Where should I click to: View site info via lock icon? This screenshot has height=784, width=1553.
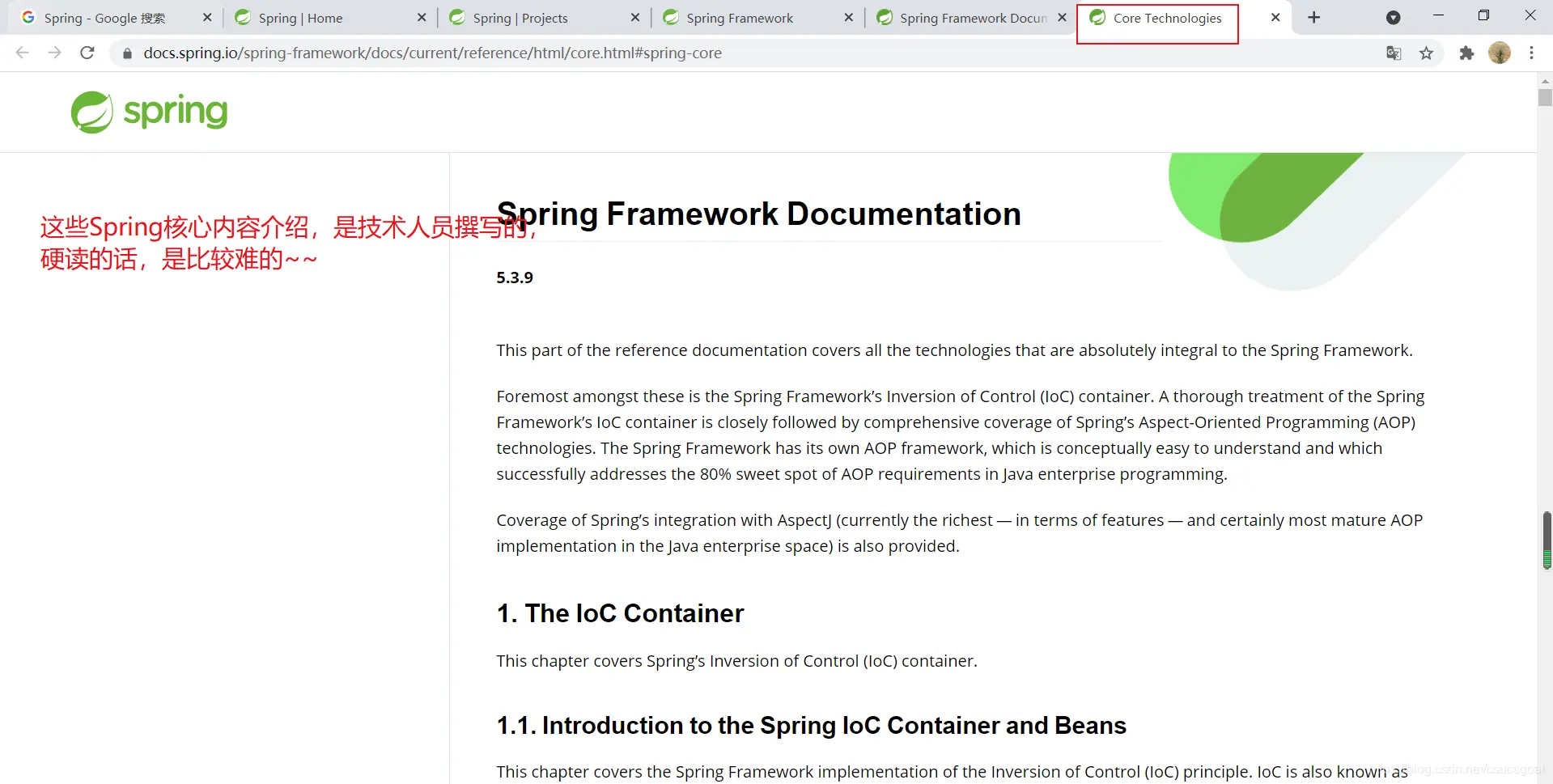127,53
